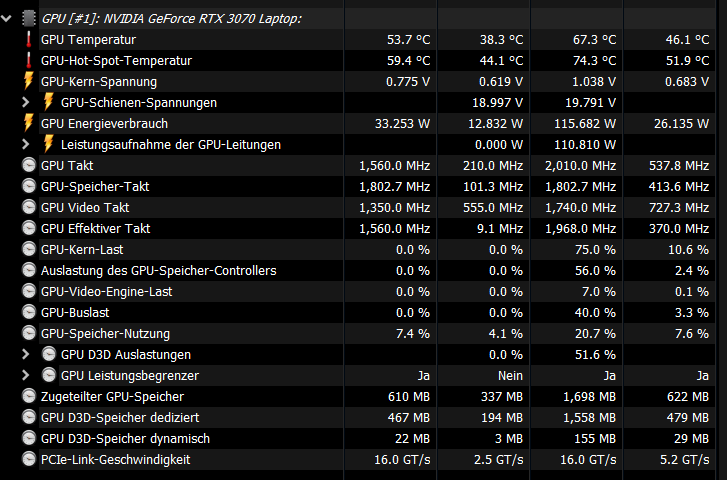Click the 33.253 W current power value
The width and height of the screenshot is (727, 480).
[x=402, y=124]
